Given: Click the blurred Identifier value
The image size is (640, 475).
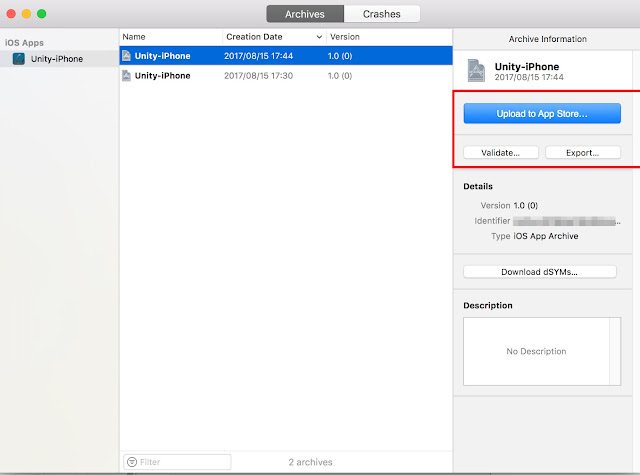Looking at the screenshot, I should click(567, 221).
